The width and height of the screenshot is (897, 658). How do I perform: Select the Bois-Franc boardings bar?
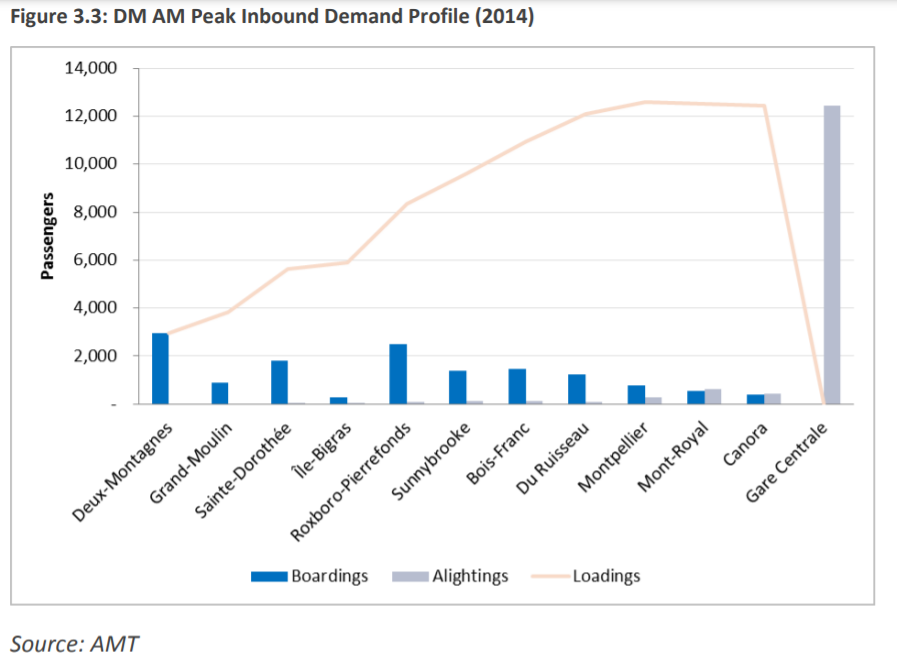[x=517, y=386]
